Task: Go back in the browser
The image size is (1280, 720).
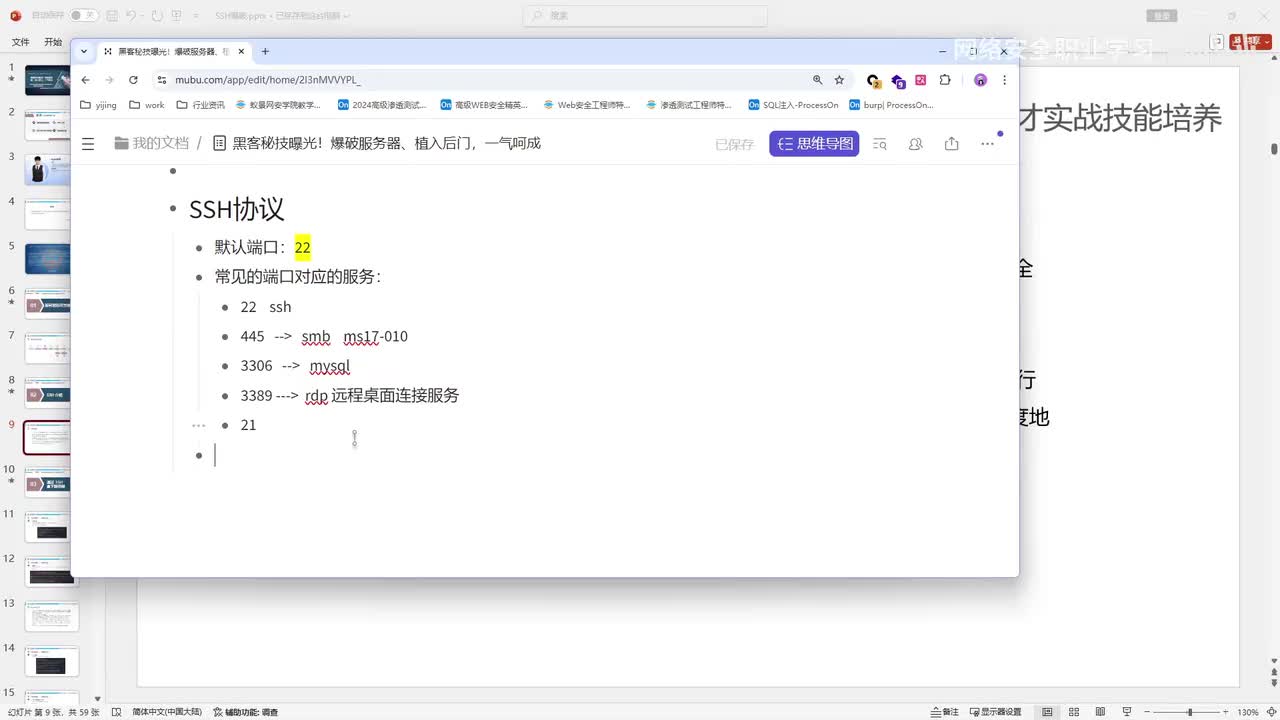Action: (85, 80)
